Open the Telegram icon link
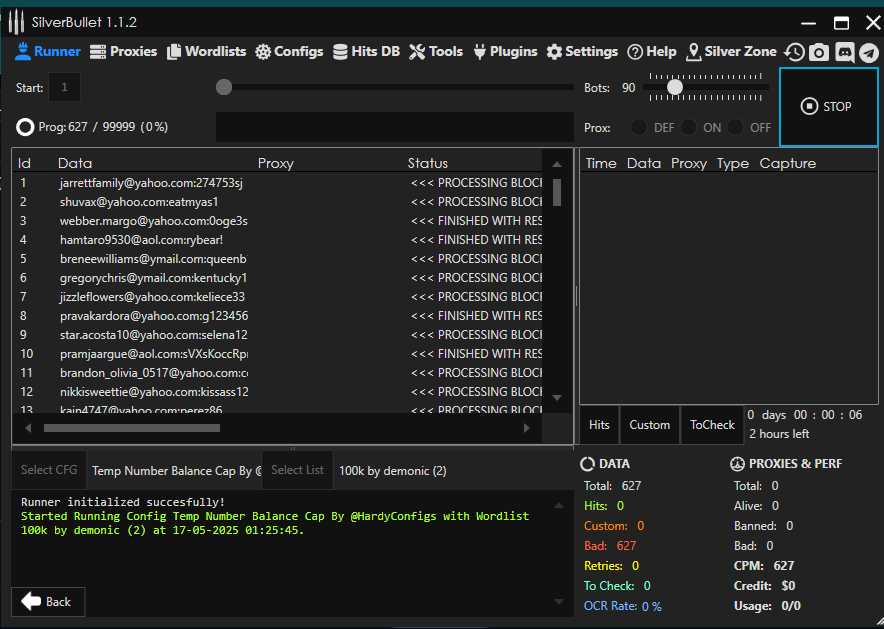 (x=869, y=52)
